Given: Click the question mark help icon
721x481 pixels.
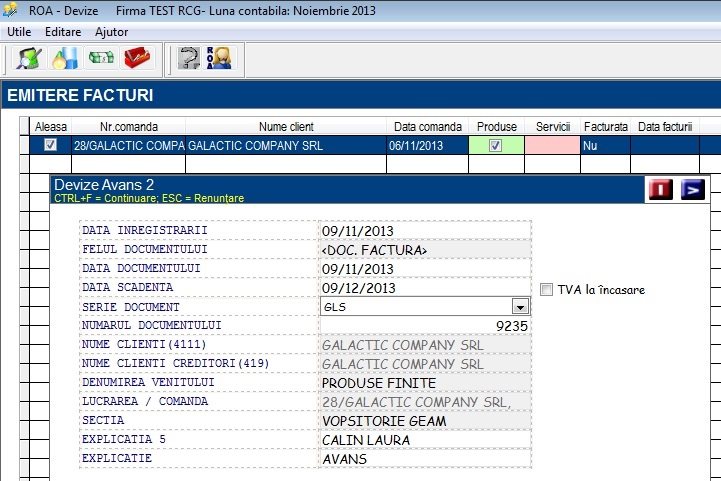Looking at the screenshot, I should [189, 58].
